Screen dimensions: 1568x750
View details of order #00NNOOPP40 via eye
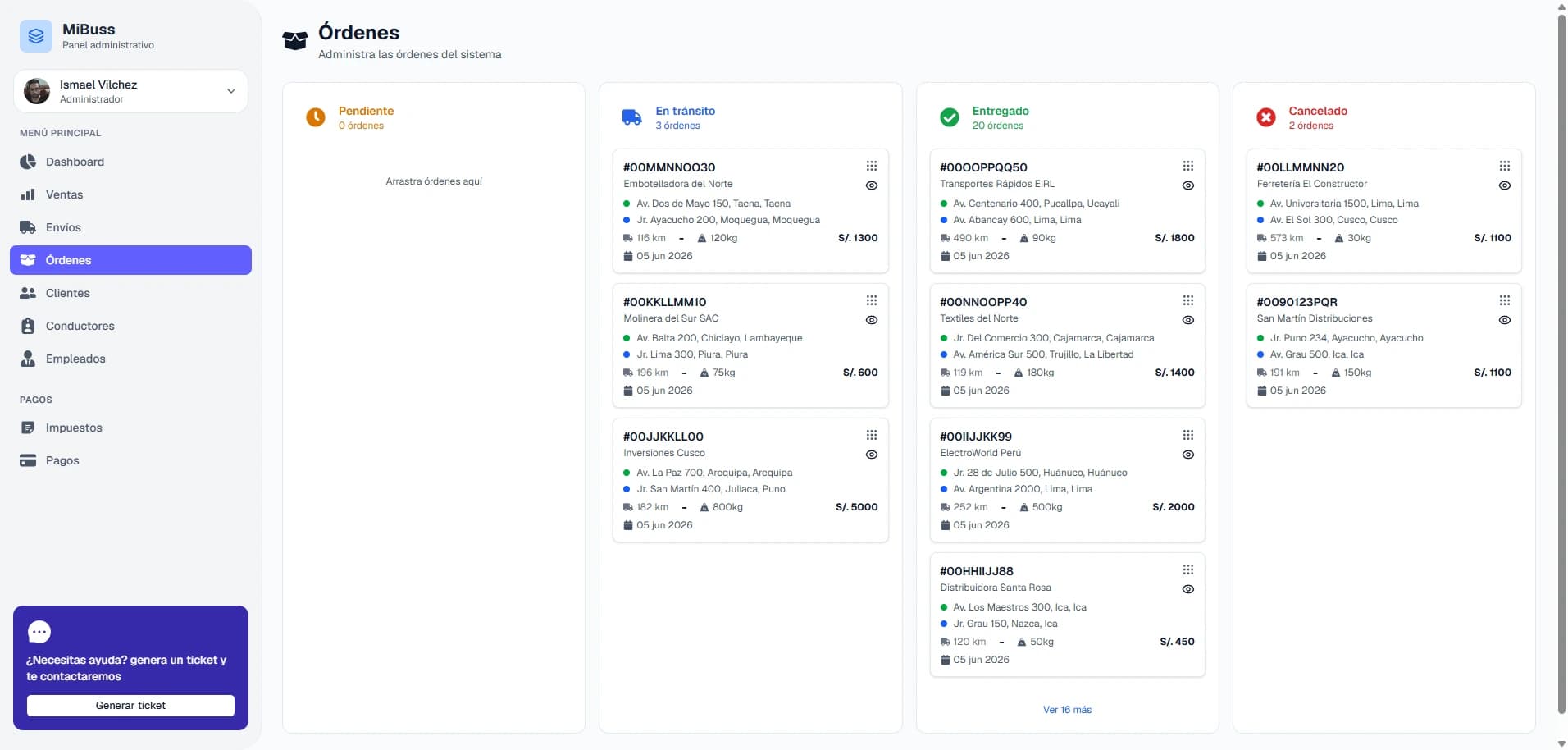coord(1188,320)
